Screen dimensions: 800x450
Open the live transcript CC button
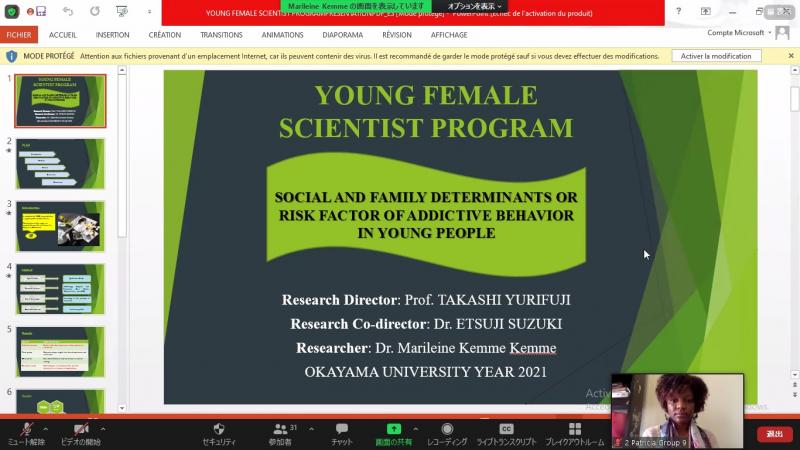click(x=506, y=434)
